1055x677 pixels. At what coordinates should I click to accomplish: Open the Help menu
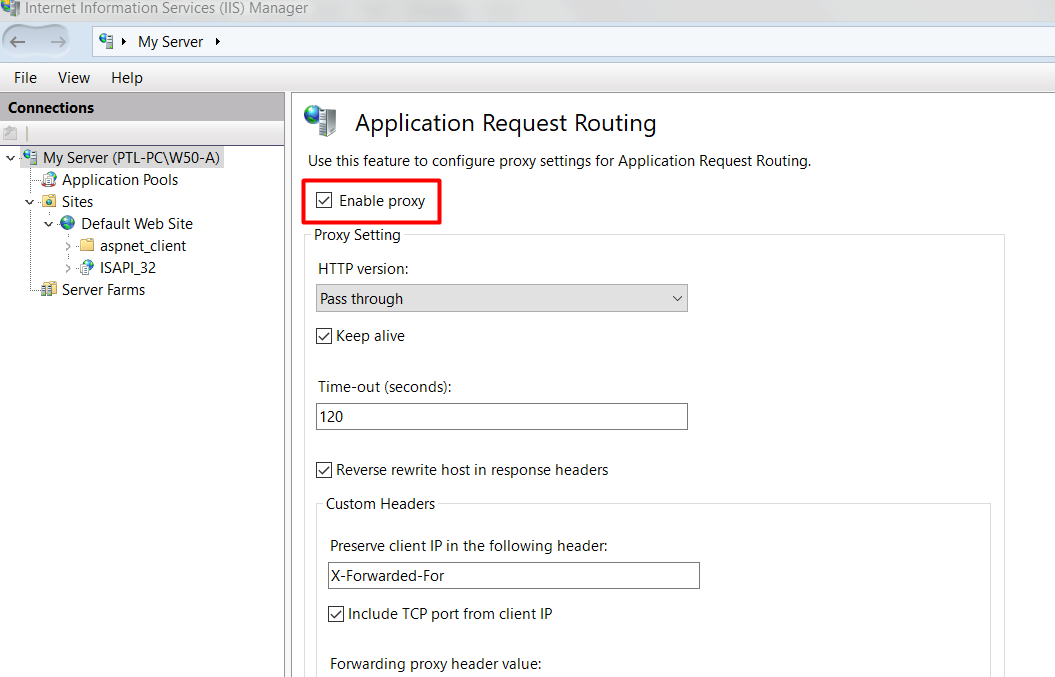pos(127,78)
